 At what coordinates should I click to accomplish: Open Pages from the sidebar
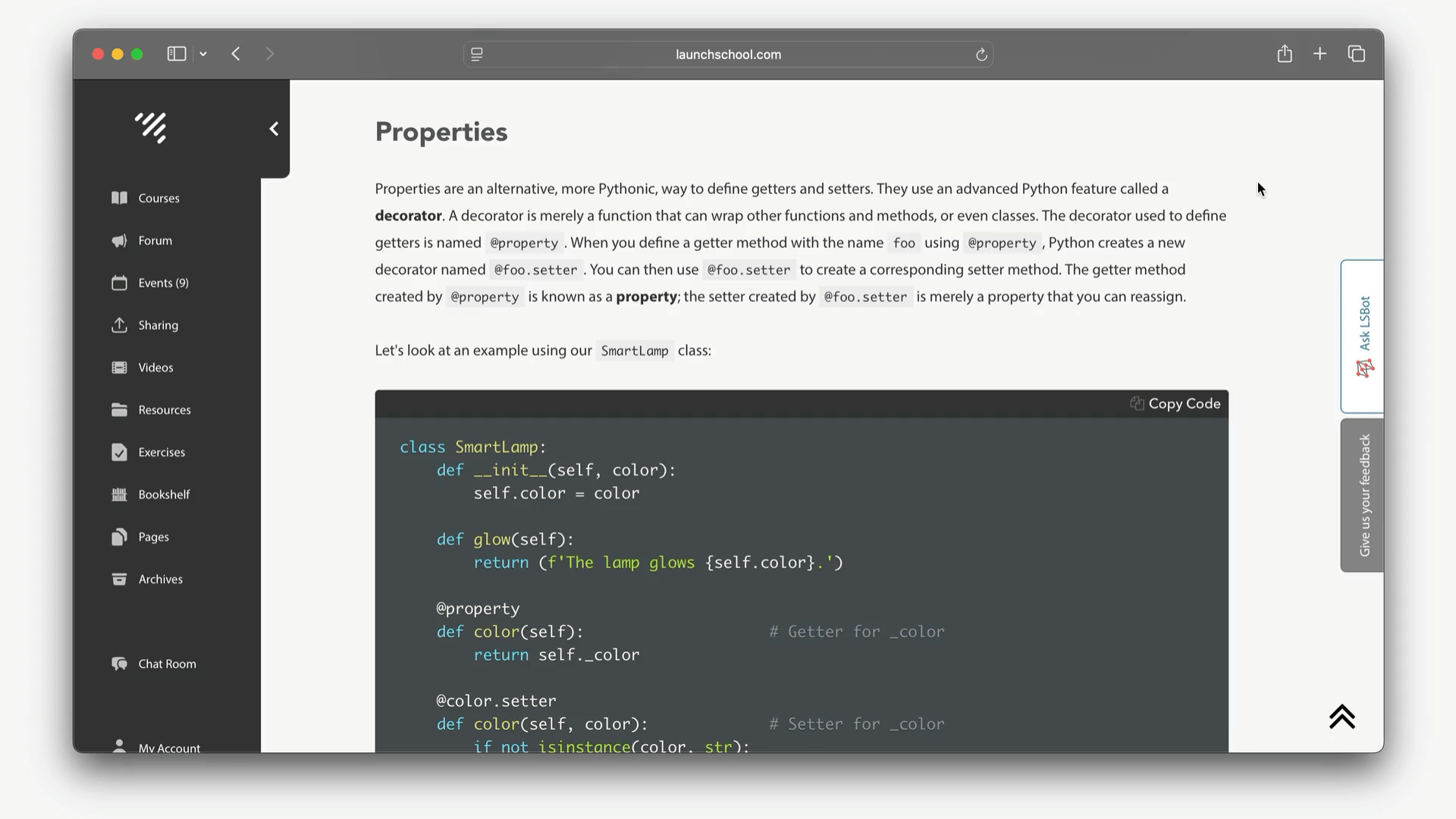point(153,537)
